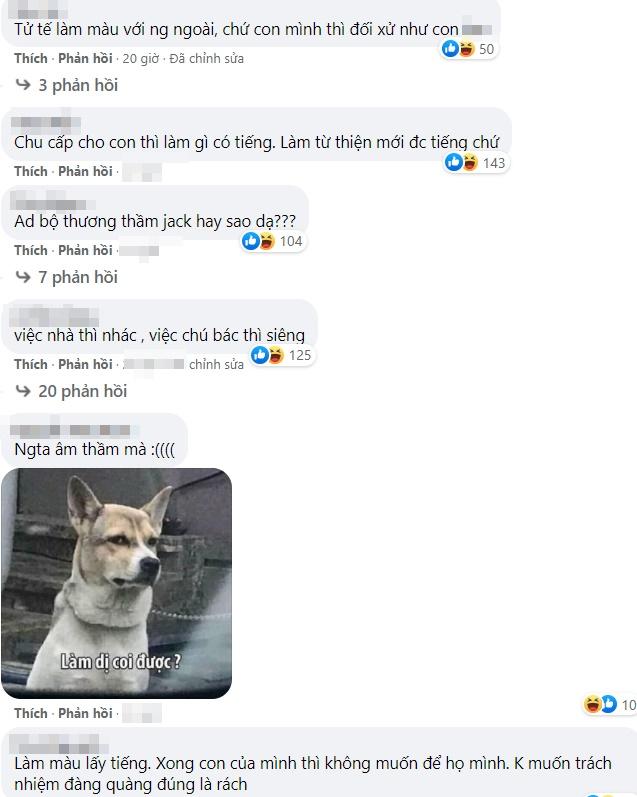Click reply arrow icon beside '7 phản hồi'
The height and width of the screenshot is (797, 637).
23,277
